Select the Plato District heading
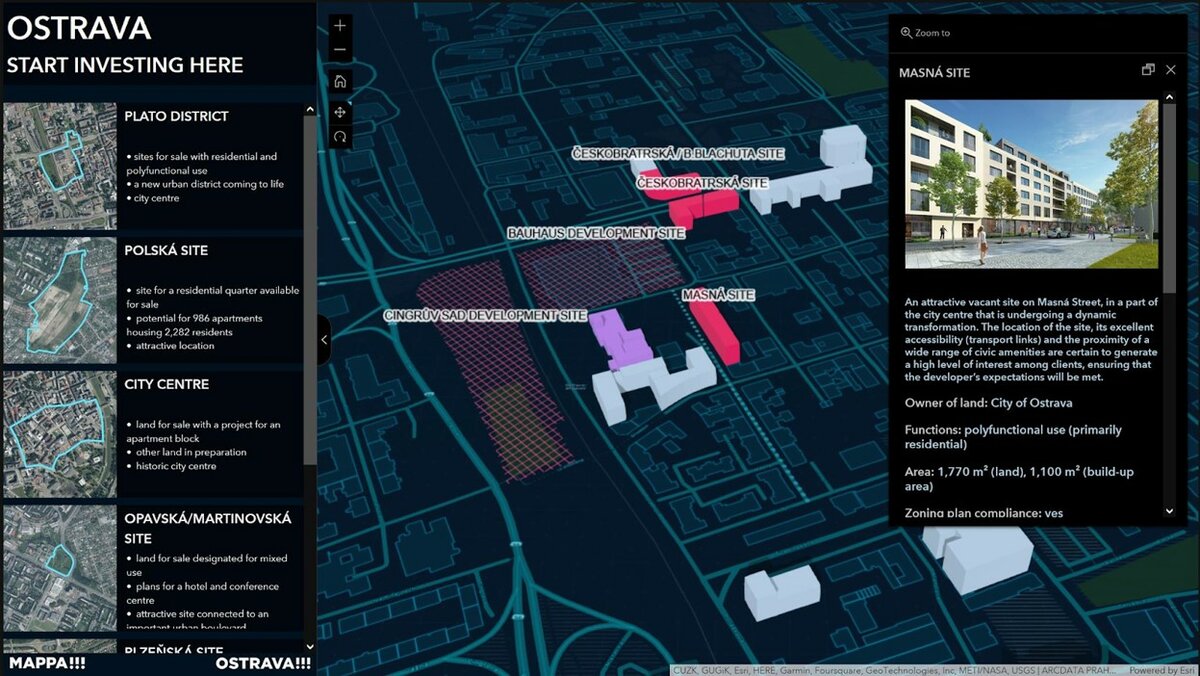 pyautogui.click(x=176, y=116)
